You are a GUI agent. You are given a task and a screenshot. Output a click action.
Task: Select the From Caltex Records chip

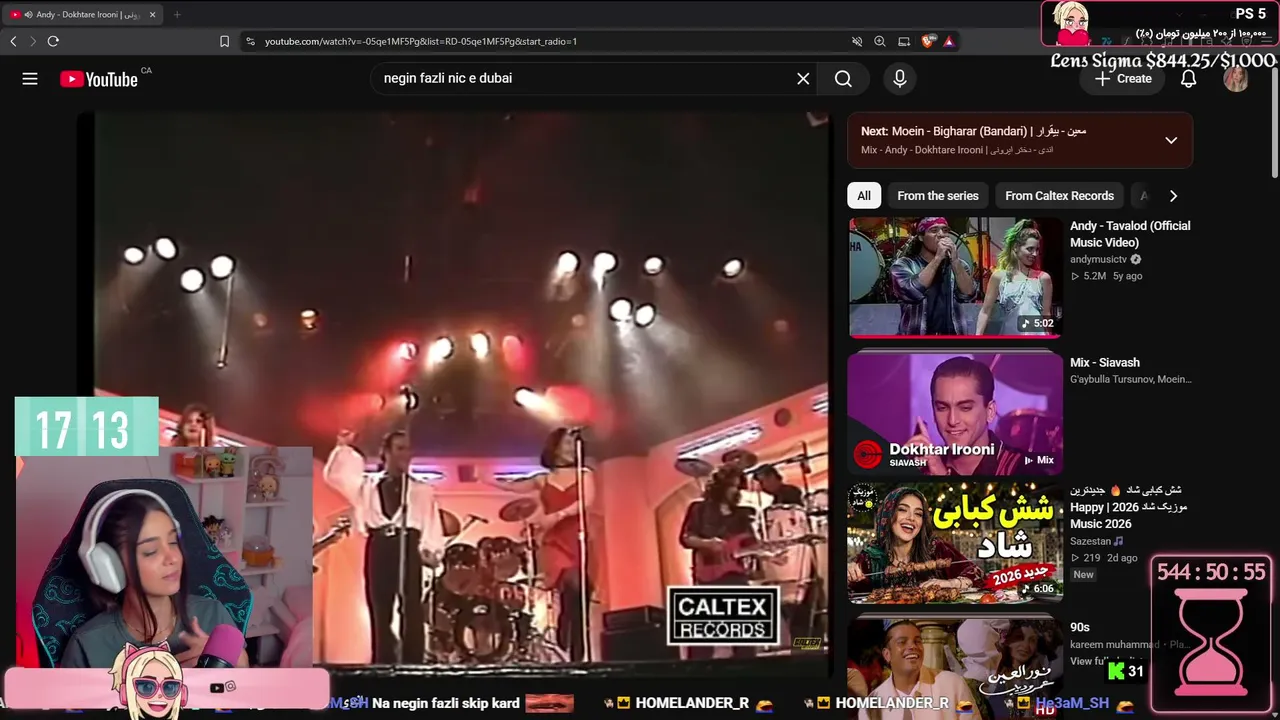click(x=1059, y=196)
